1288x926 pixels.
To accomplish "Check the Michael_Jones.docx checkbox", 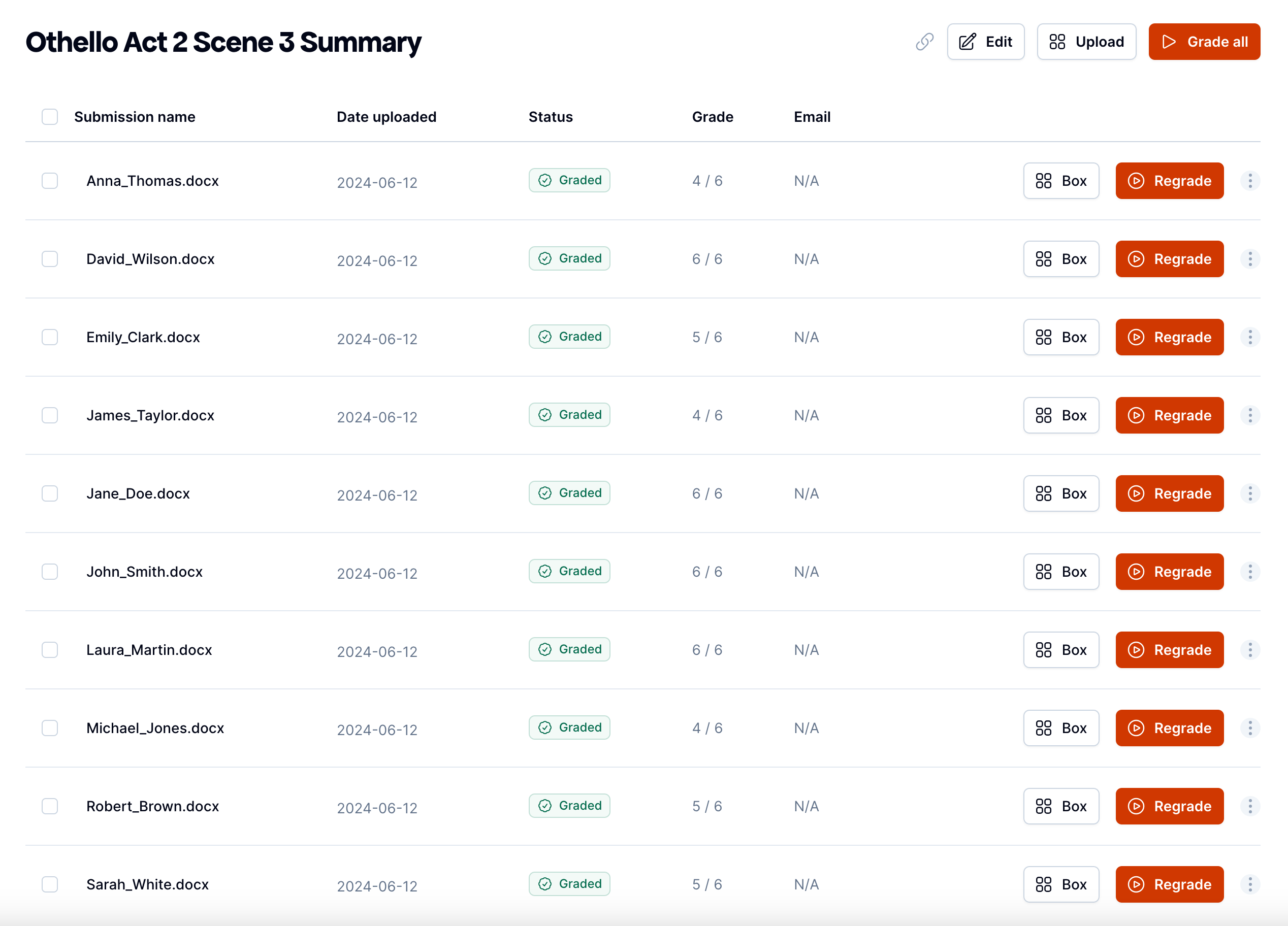I will [50, 728].
